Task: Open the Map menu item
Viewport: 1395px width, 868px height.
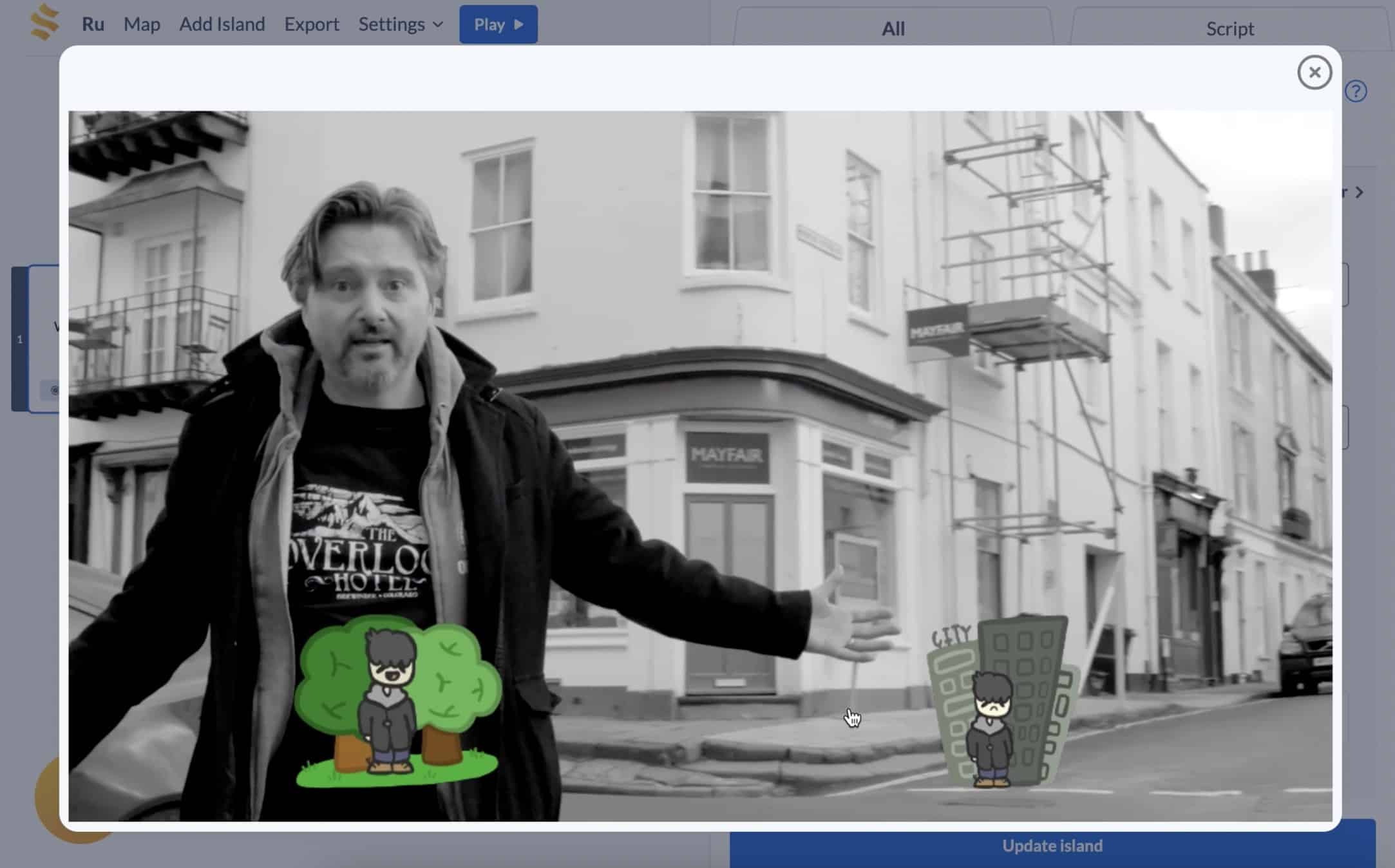Action: pos(142,24)
